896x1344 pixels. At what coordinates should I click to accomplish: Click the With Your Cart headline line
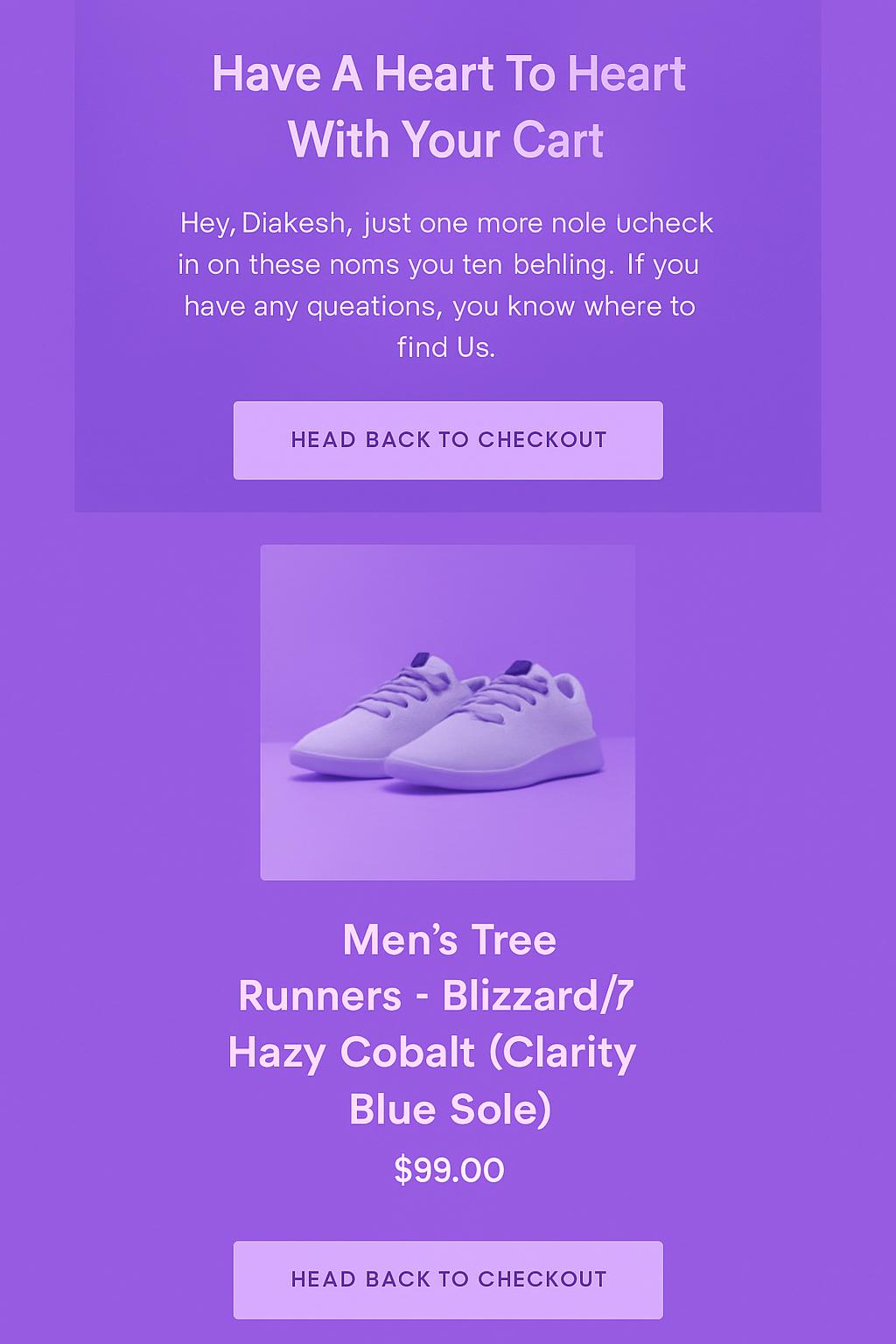tap(446, 140)
